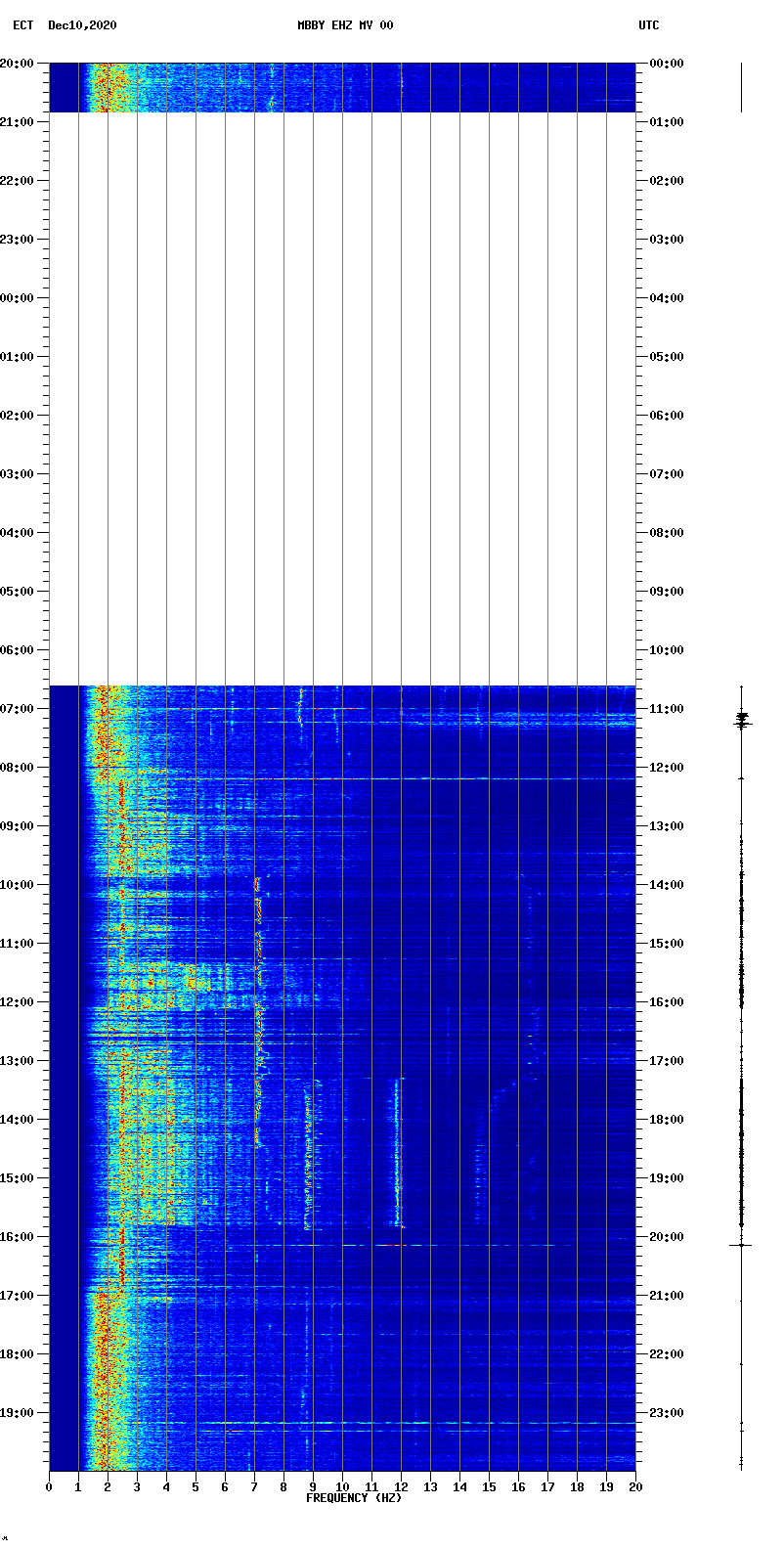The width and height of the screenshot is (784, 1549).
Task: Click 07:00 on the ECT time axis
Action: pos(18,709)
